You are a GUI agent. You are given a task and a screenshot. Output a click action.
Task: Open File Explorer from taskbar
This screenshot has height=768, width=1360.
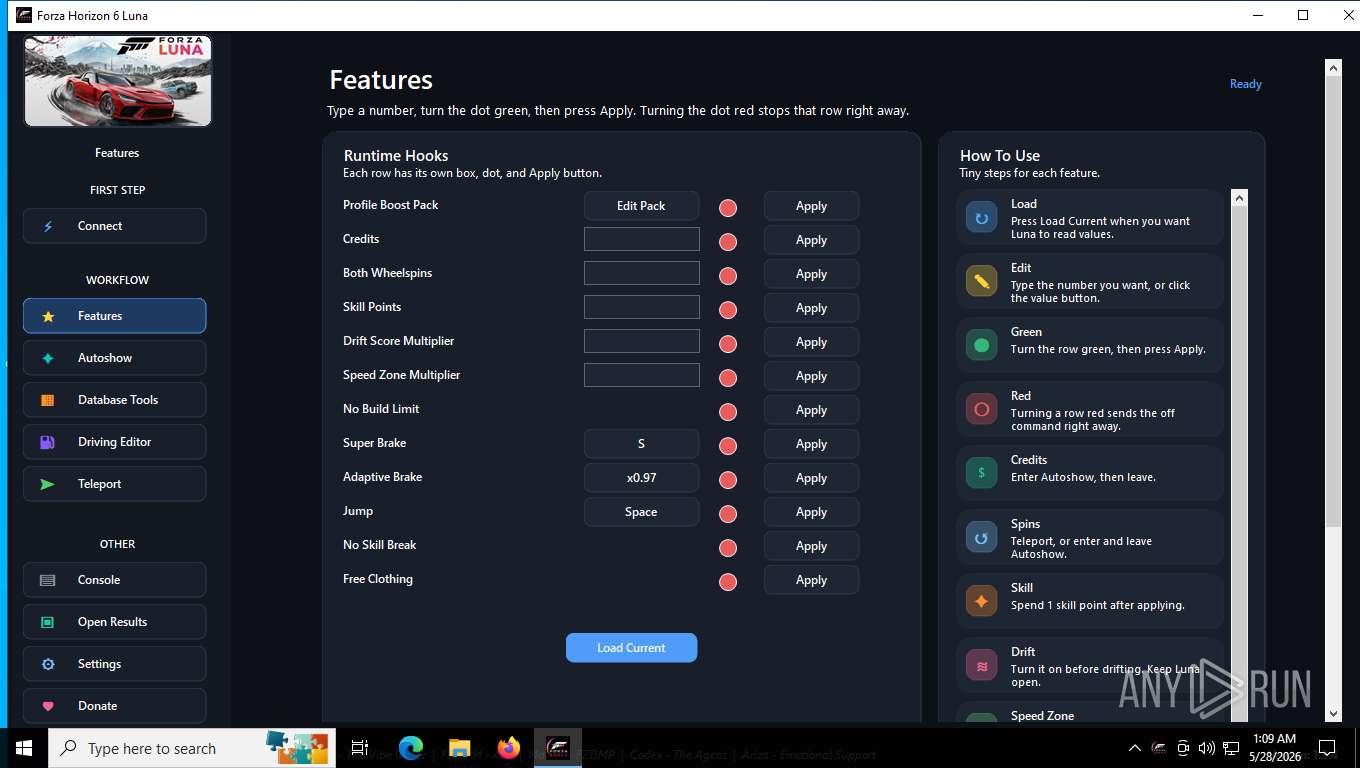tap(459, 748)
